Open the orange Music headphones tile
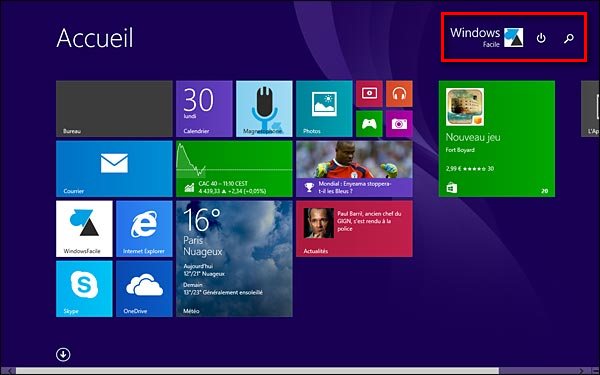 [399, 94]
